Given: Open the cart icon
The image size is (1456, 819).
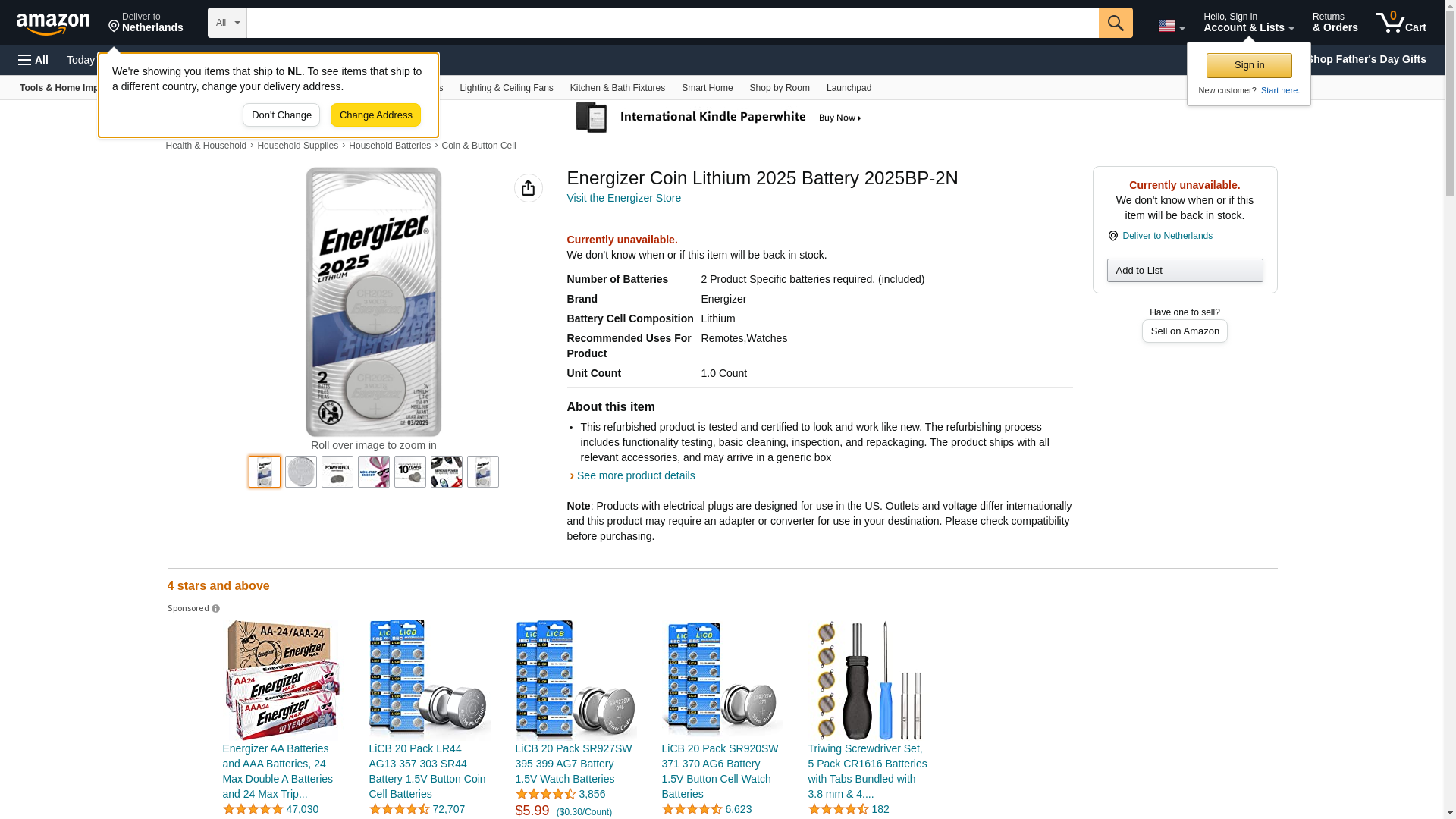Looking at the screenshot, I should 1401,23.
